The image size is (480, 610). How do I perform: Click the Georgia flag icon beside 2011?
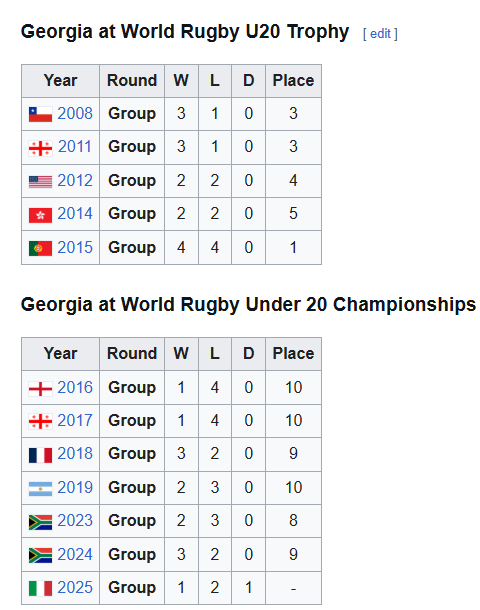40,148
